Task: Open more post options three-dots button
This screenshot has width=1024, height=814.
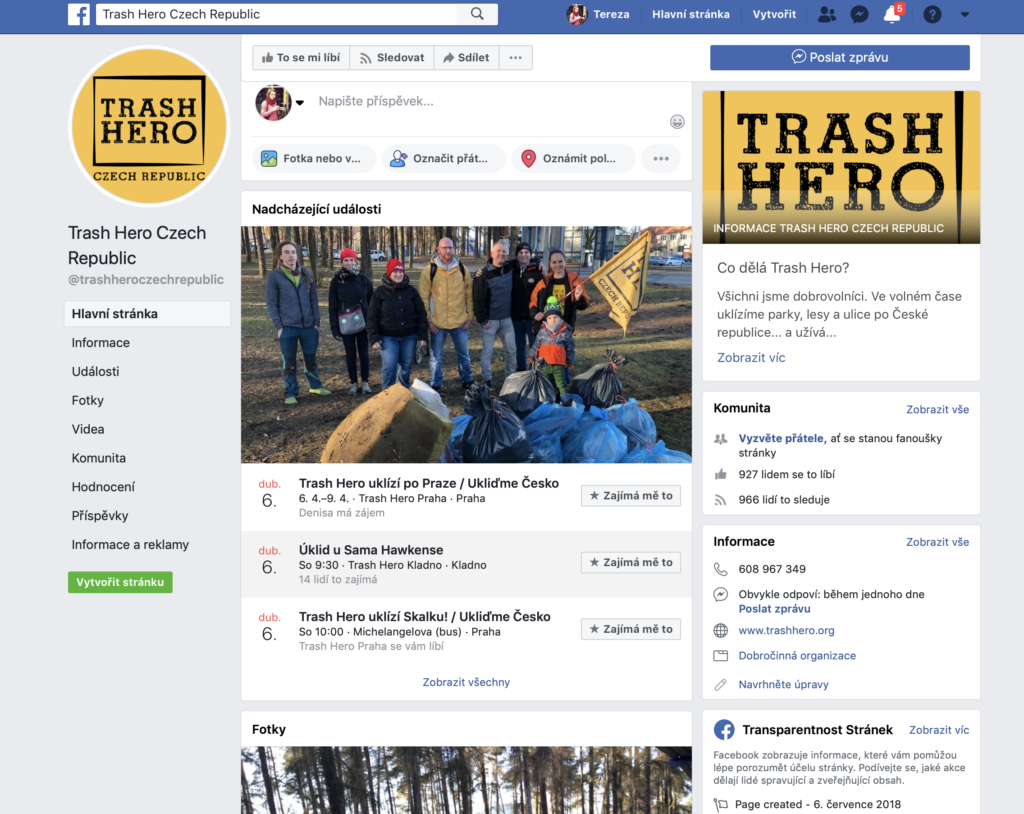Action: click(x=661, y=158)
